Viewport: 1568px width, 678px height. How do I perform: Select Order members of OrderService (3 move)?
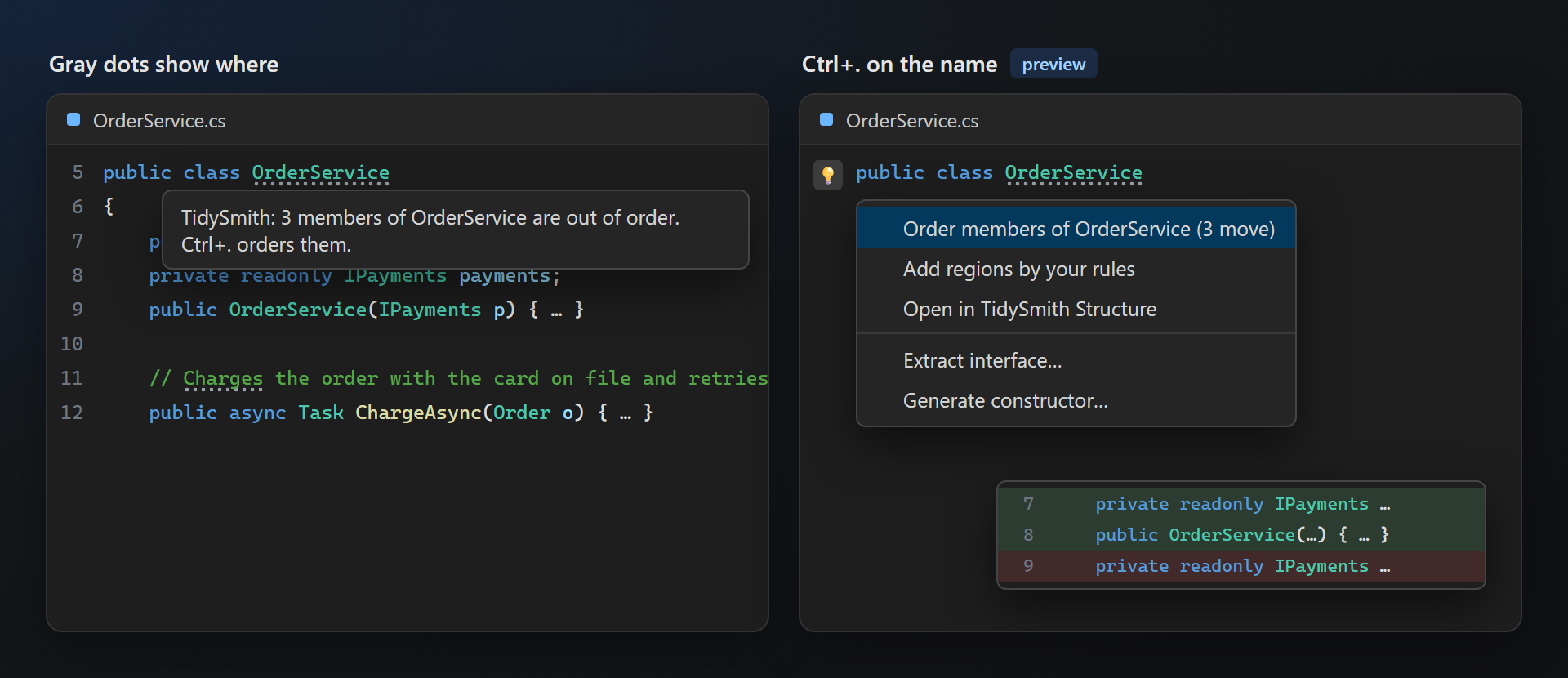1076,229
